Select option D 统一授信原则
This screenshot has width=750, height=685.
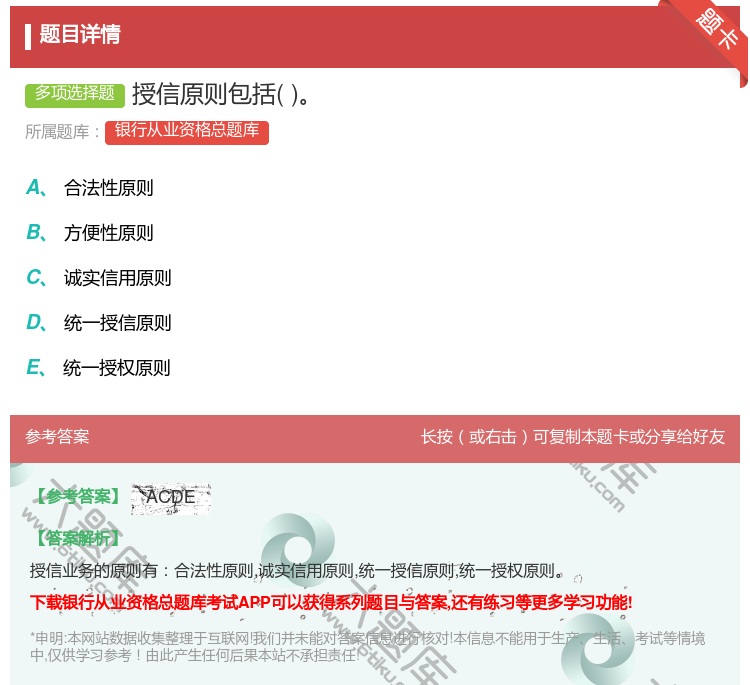pos(99,322)
